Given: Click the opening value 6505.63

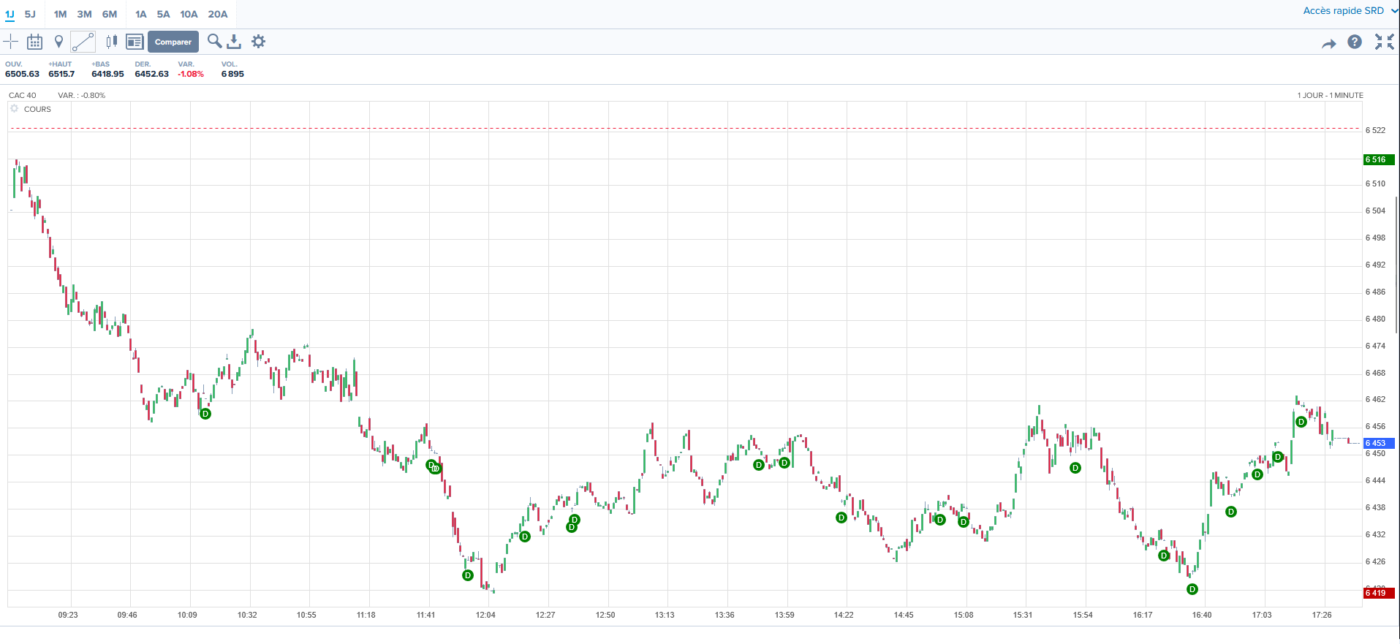Looking at the screenshot, I should (x=22, y=74).
